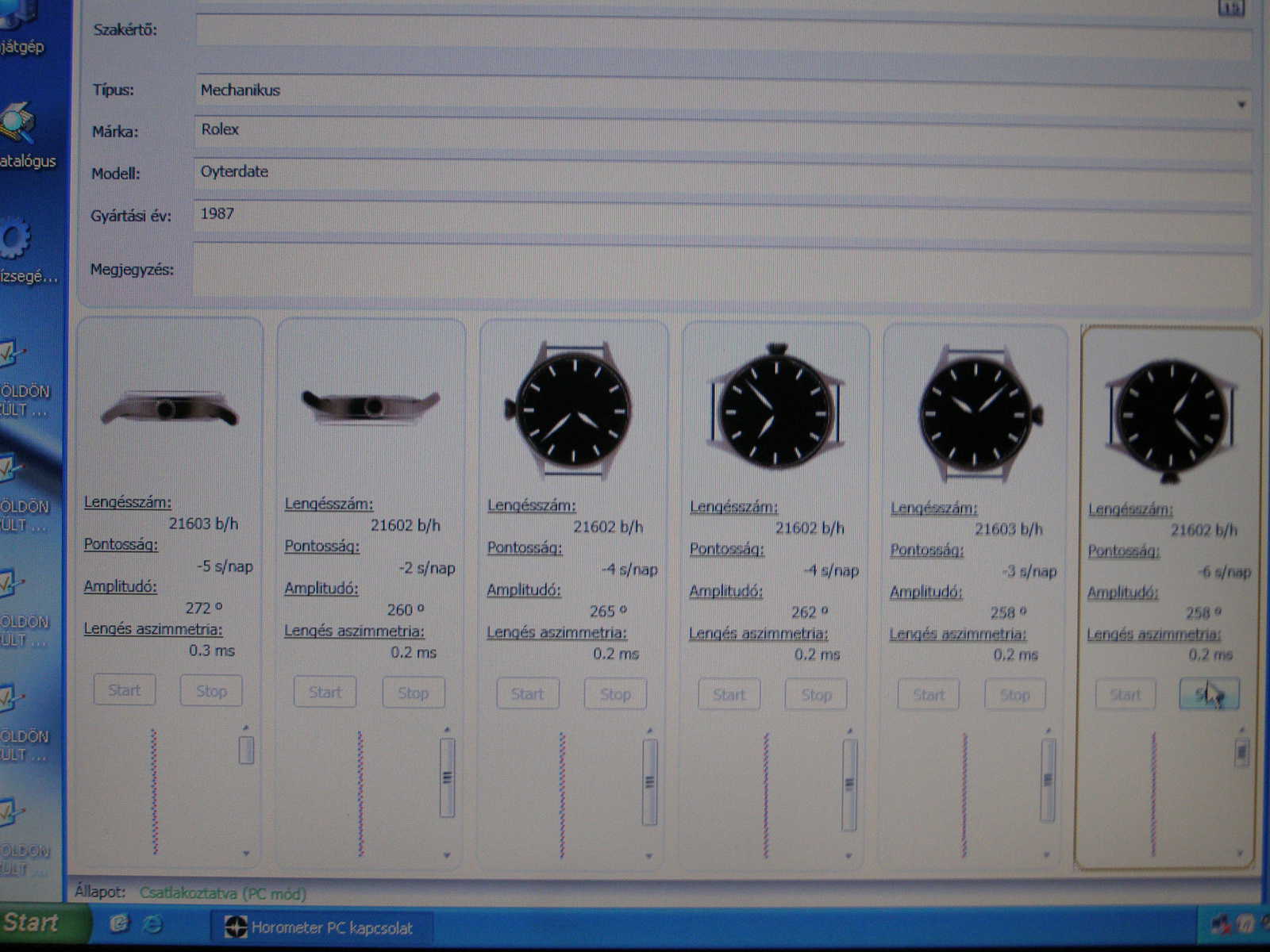1270x952 pixels.
Task: Click the first quick launch icon beside Start
Action: click(x=119, y=923)
